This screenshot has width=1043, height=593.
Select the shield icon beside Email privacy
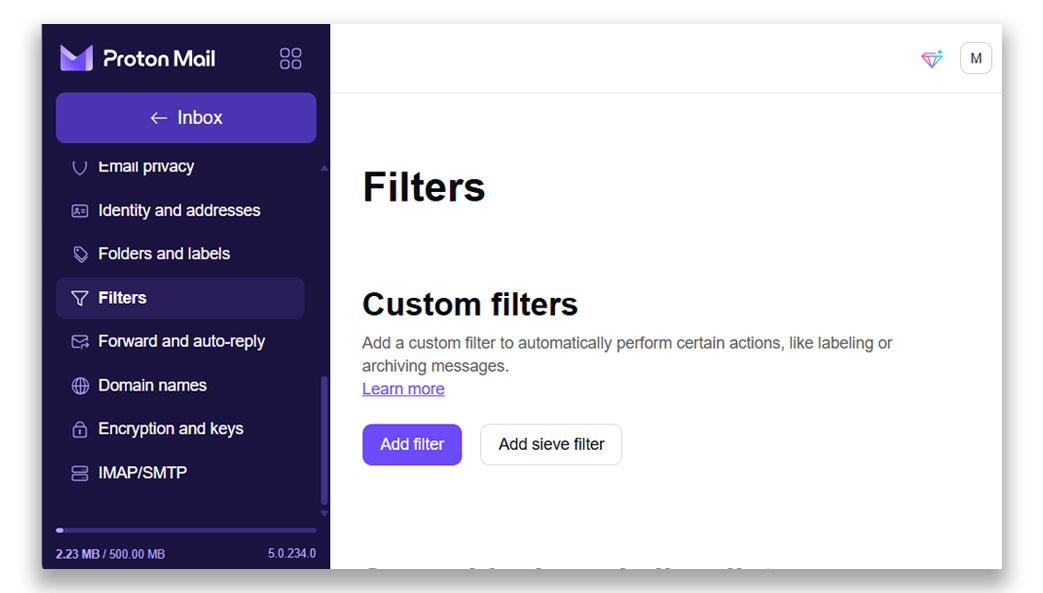click(80, 166)
